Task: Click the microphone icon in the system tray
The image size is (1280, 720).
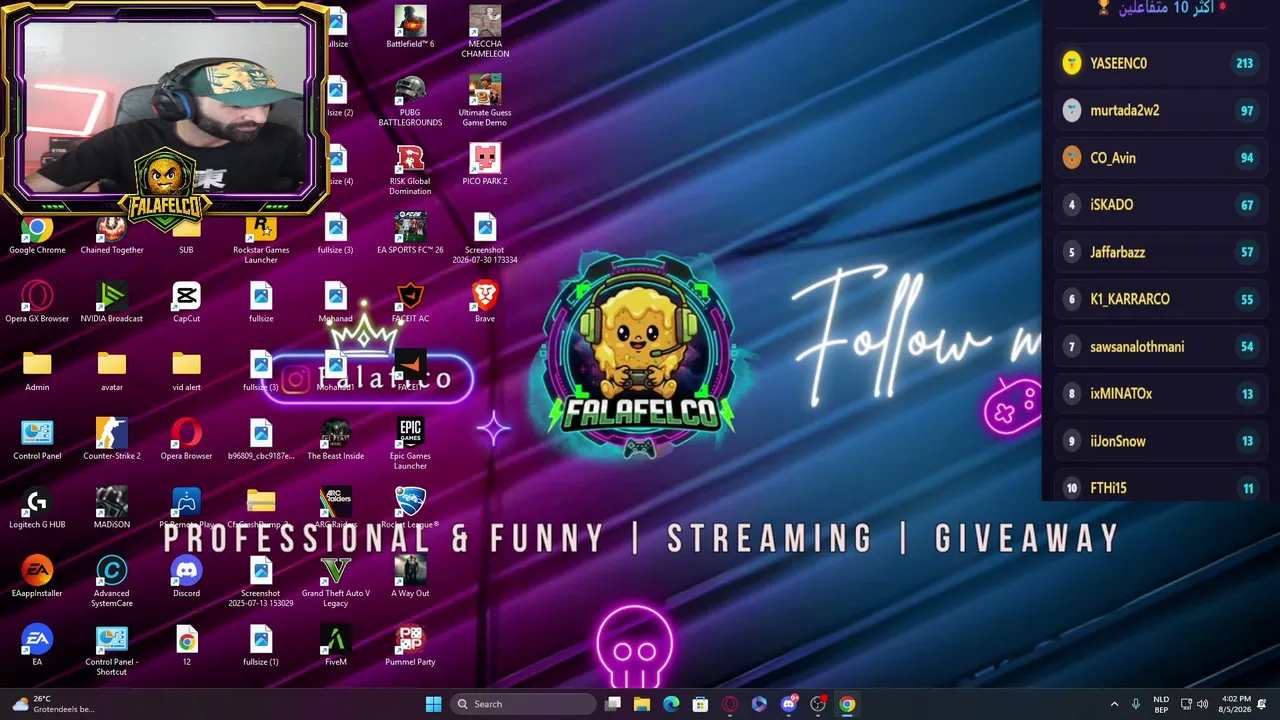Action: 1135,704
